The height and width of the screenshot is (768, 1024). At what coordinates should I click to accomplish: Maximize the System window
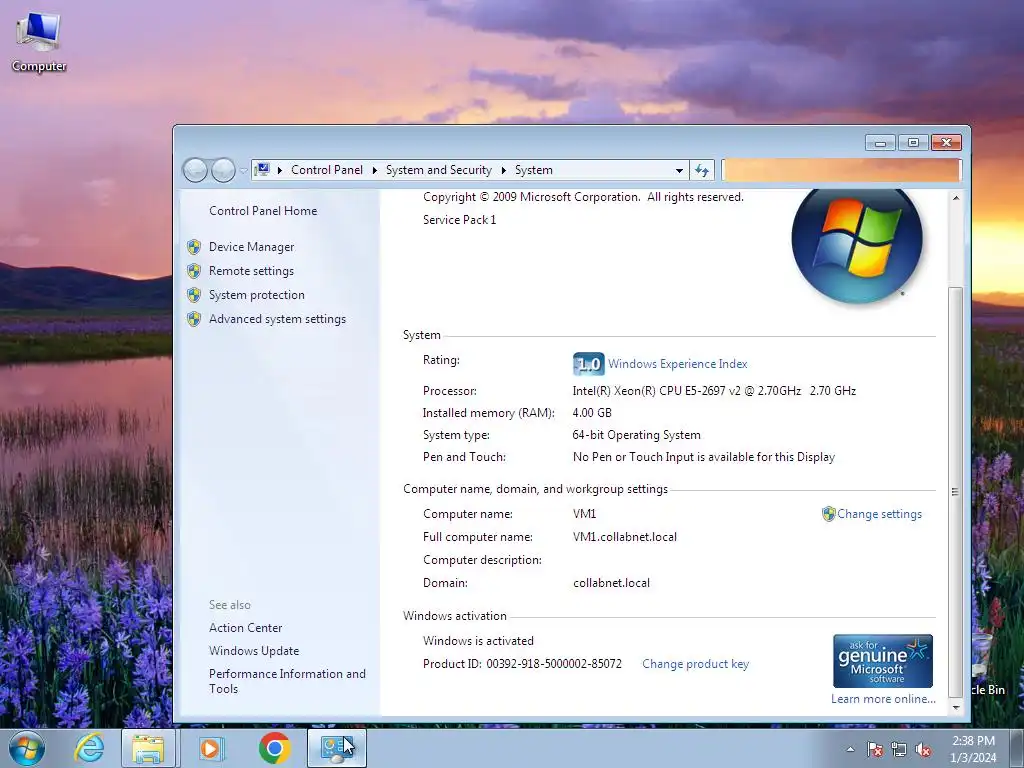913,142
